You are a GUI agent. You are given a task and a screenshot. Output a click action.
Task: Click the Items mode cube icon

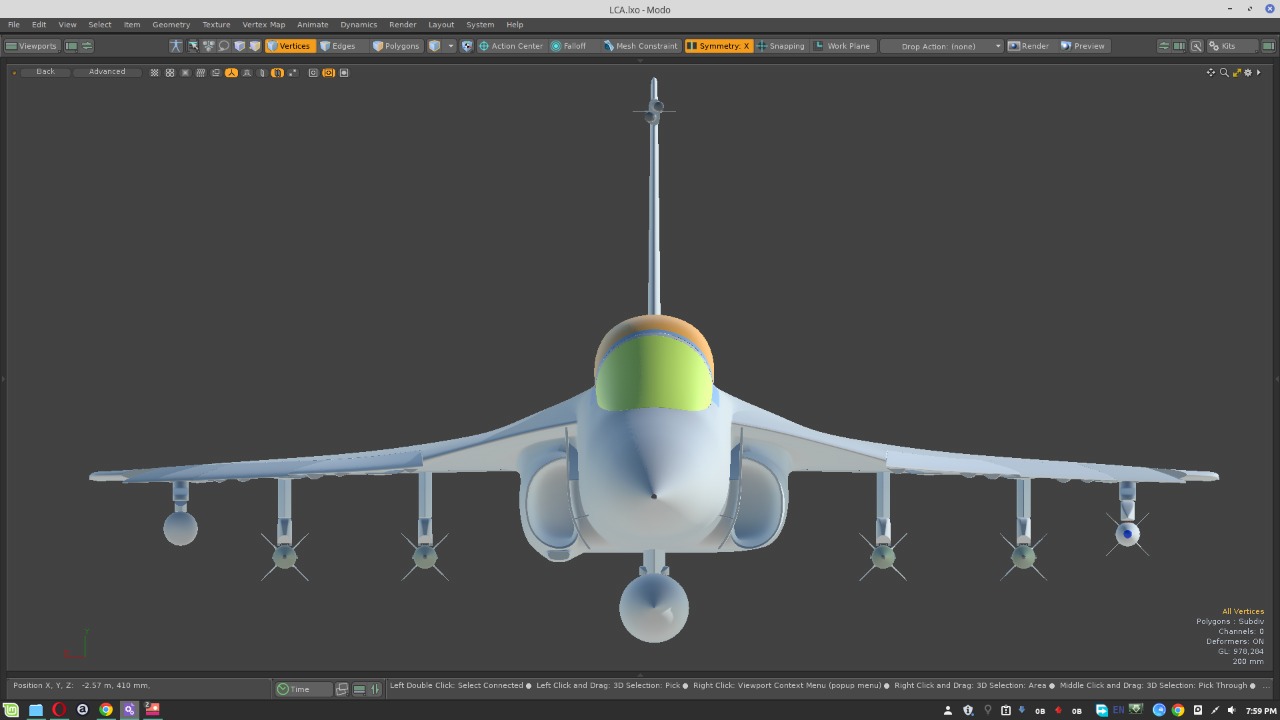(239, 46)
